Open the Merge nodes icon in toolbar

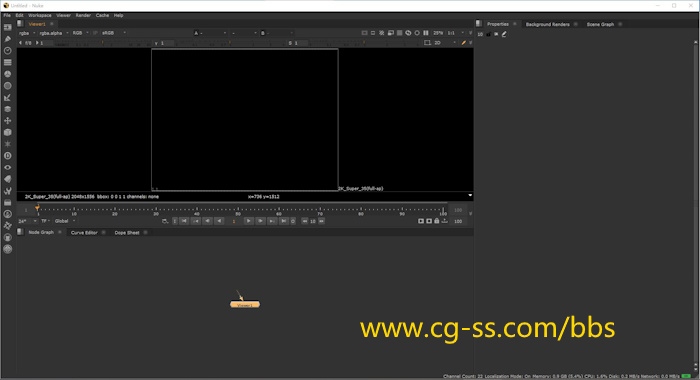8,109
